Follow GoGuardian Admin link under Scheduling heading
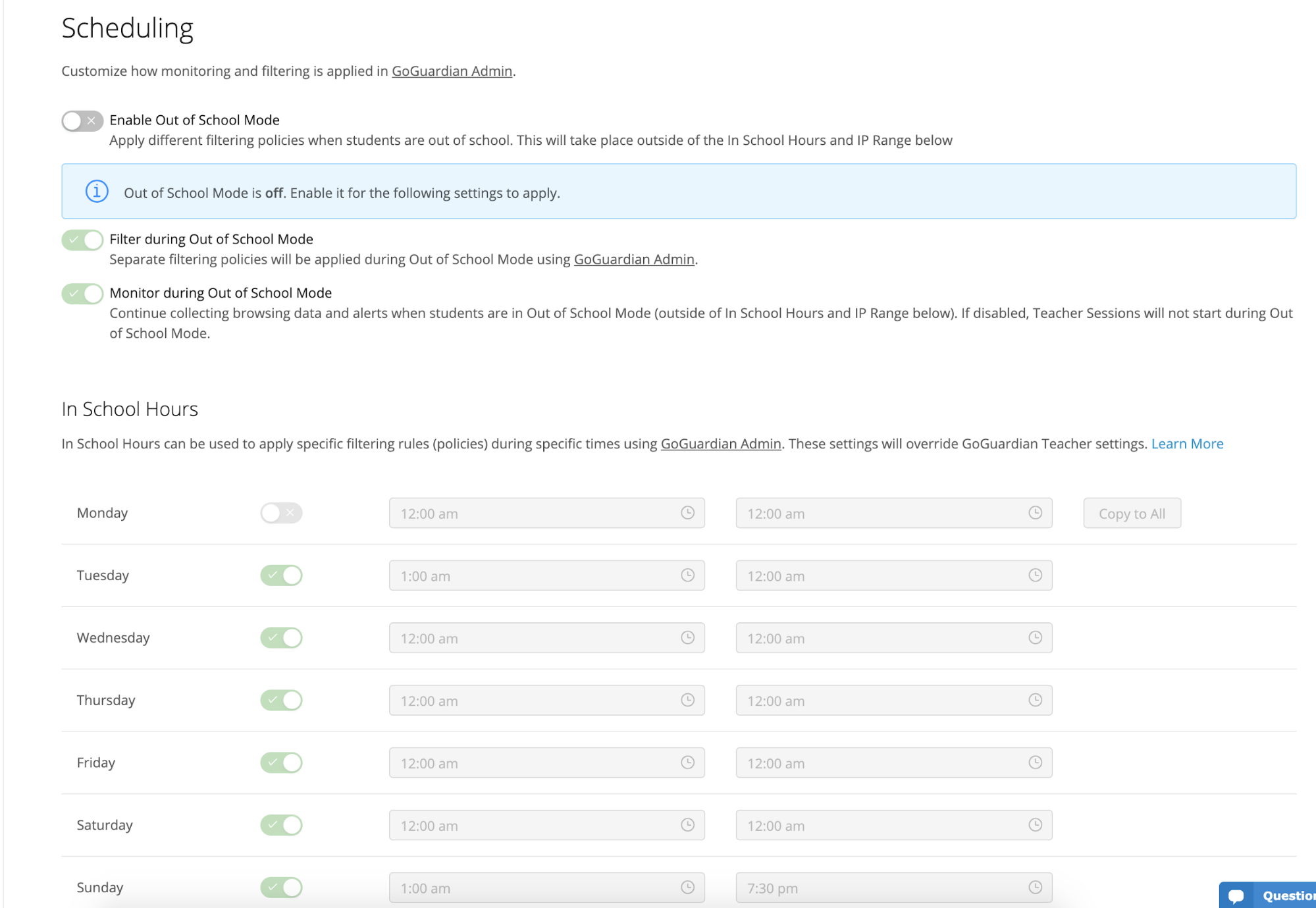The image size is (1316, 908). coord(452,71)
